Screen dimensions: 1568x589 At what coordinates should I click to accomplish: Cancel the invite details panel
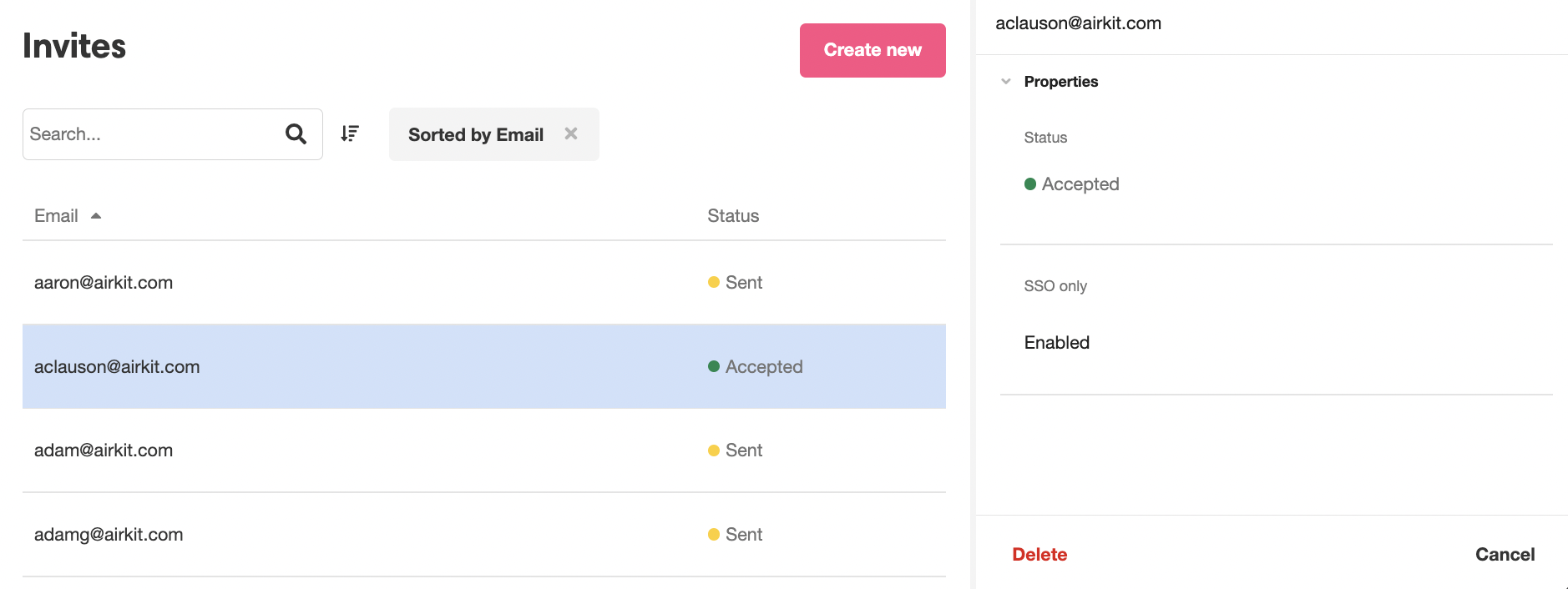tap(1505, 555)
